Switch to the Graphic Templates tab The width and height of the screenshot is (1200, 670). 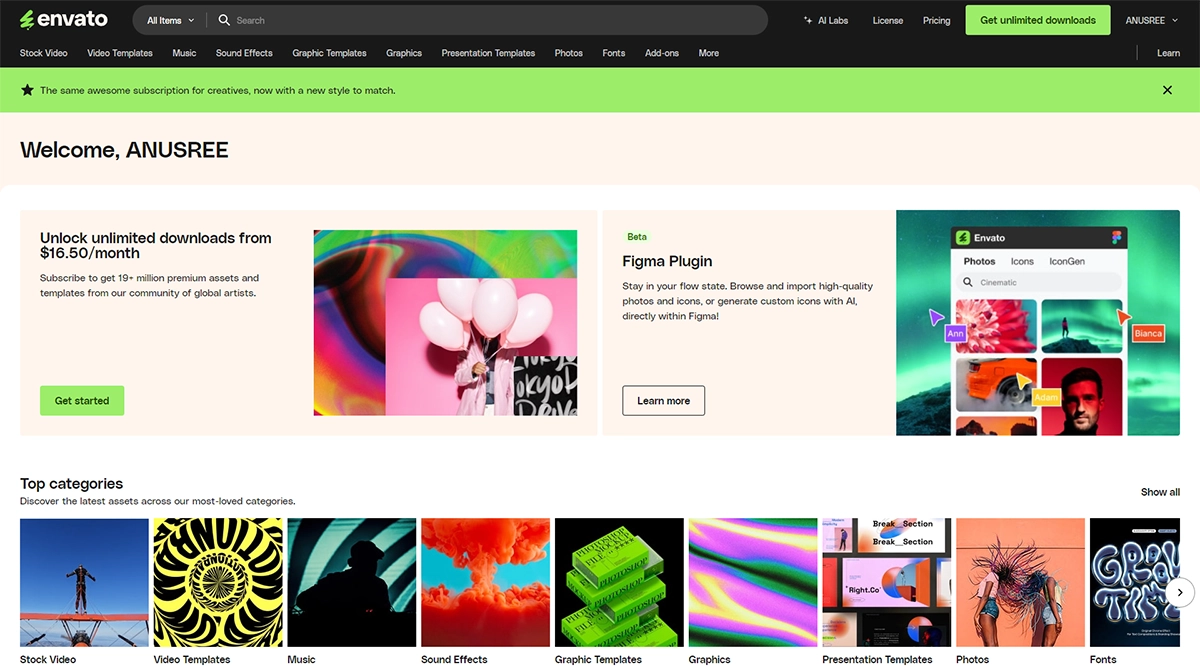coord(329,53)
